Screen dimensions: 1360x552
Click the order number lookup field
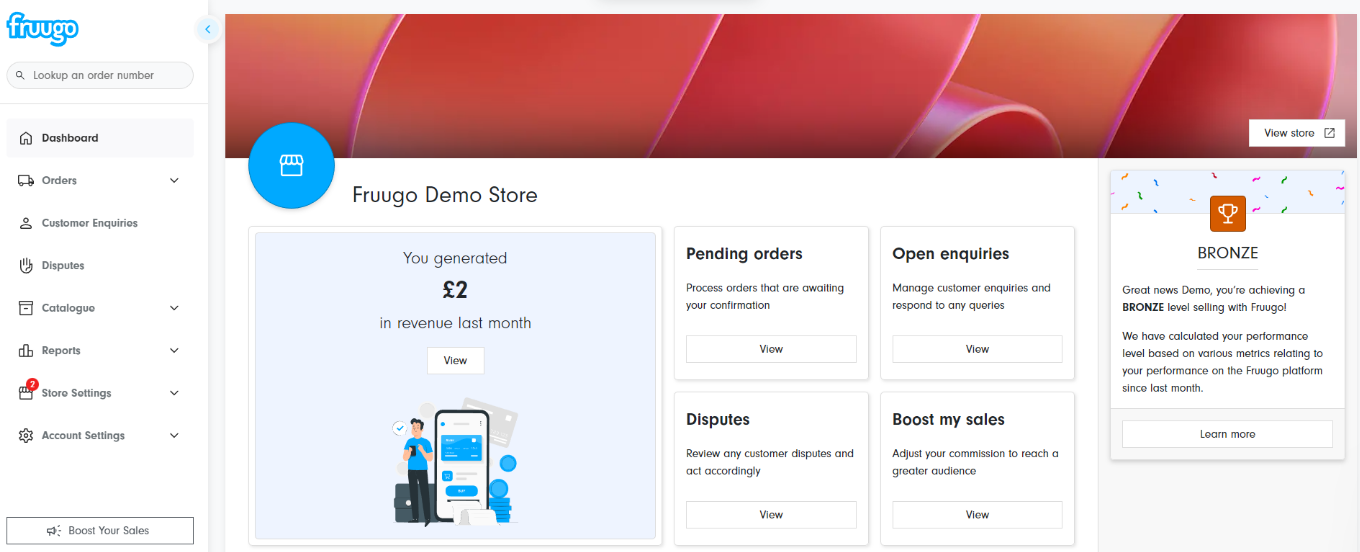pyautogui.click(x=100, y=75)
